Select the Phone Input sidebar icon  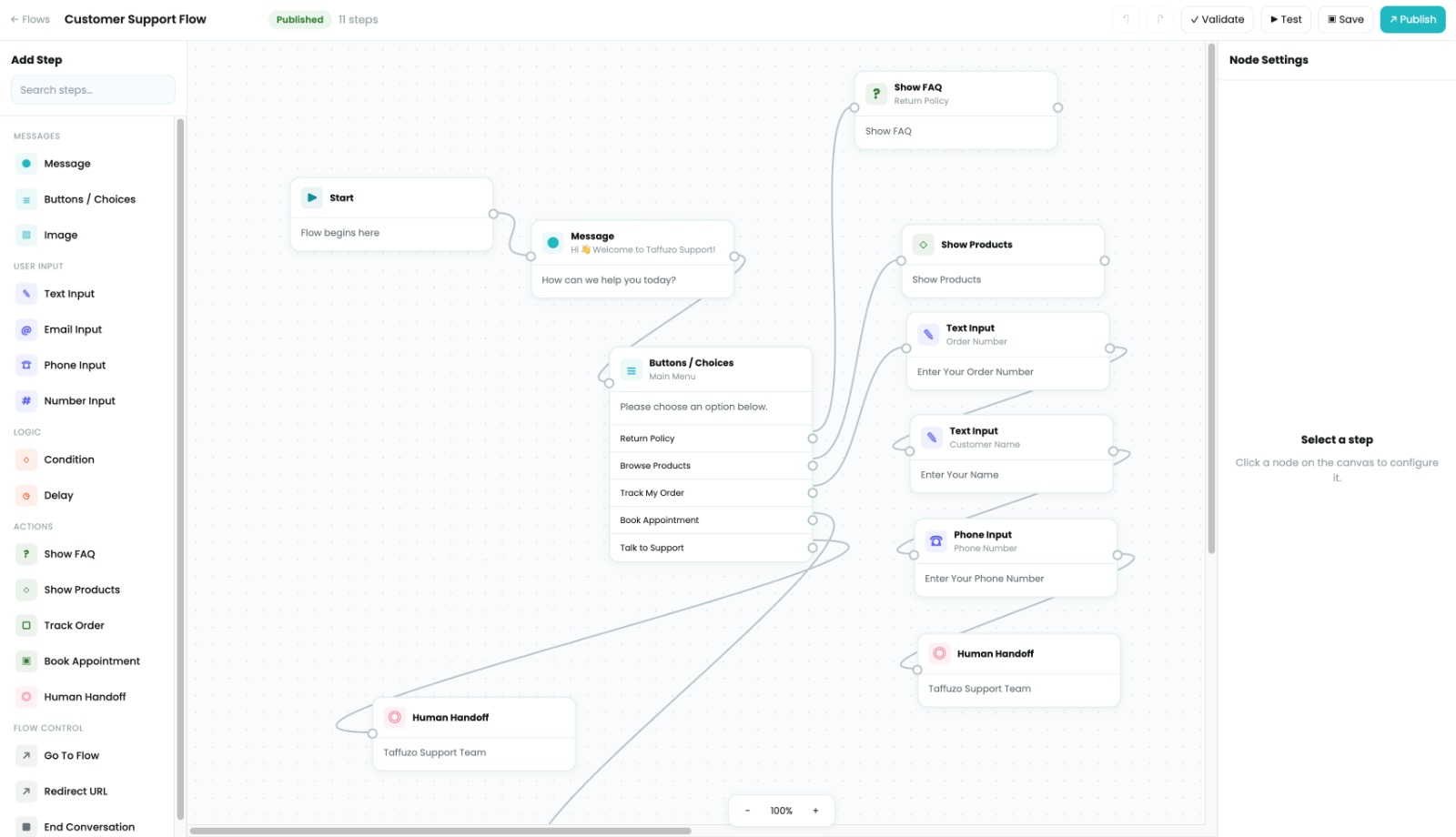[x=26, y=365]
